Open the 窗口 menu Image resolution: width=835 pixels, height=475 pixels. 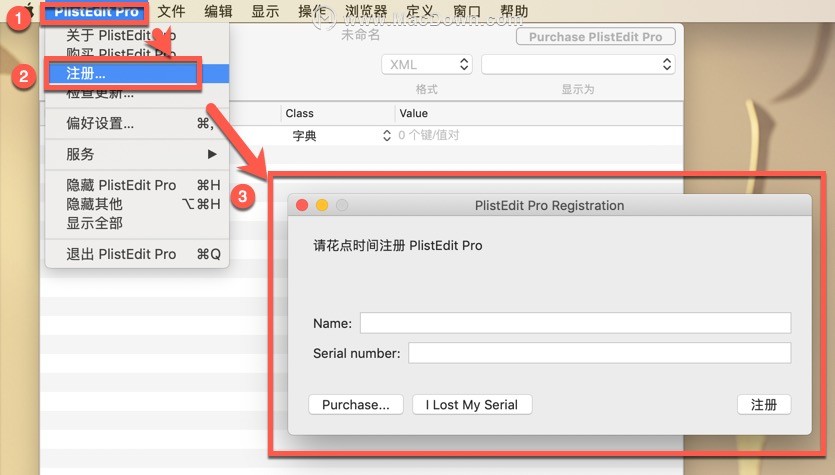point(467,11)
